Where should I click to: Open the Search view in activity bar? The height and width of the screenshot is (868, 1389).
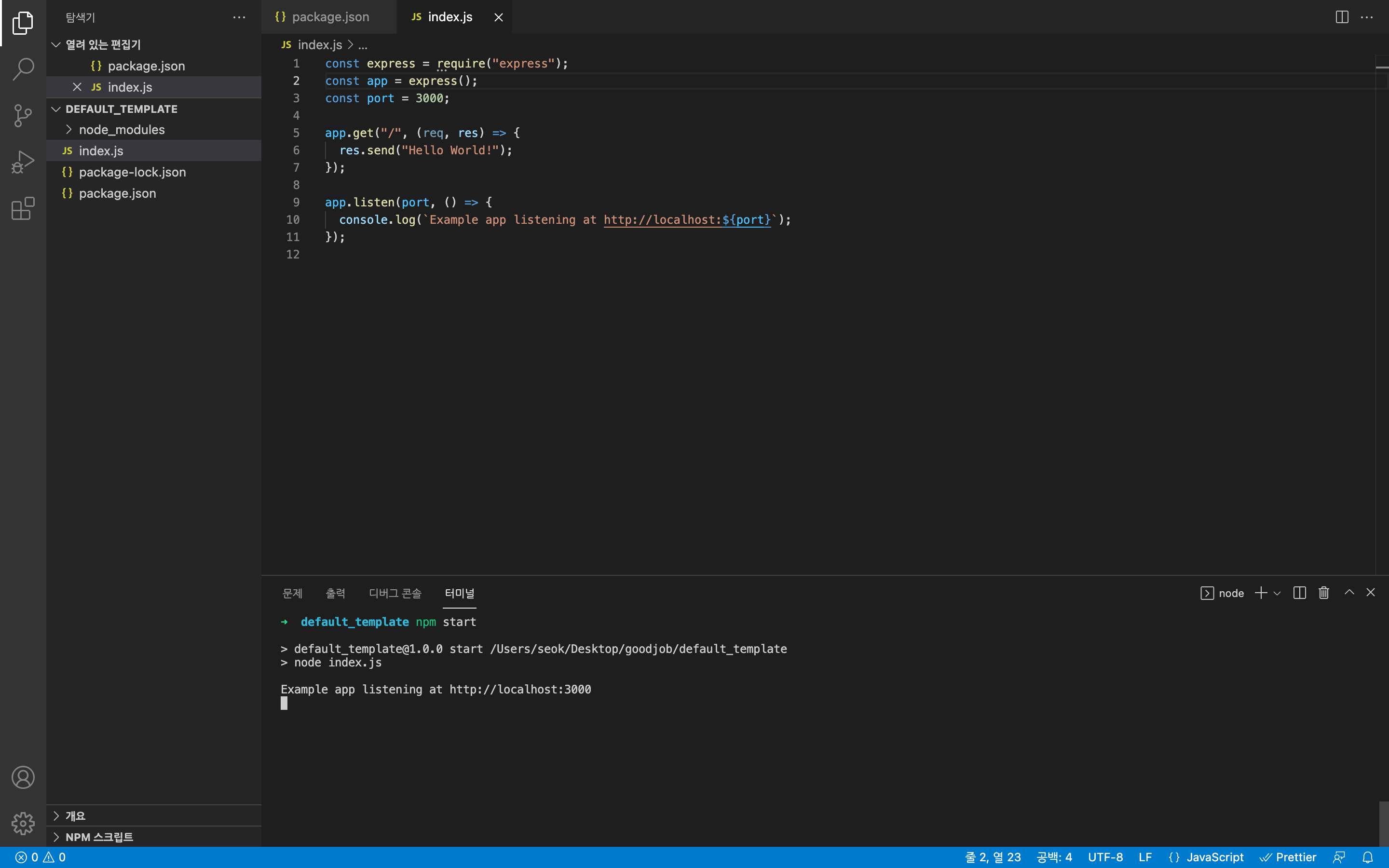23,69
